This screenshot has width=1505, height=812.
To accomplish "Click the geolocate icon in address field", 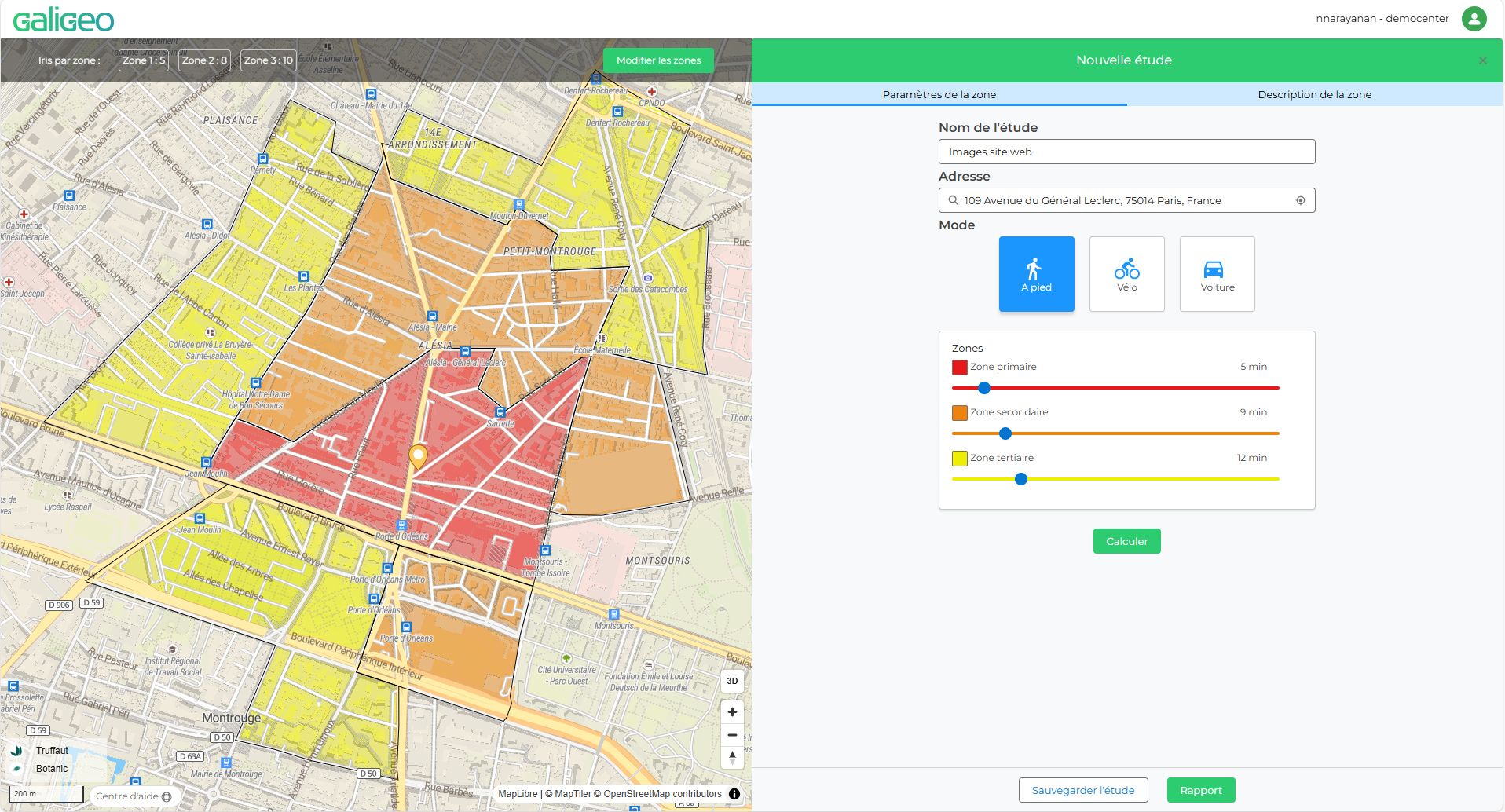I will tap(1300, 200).
